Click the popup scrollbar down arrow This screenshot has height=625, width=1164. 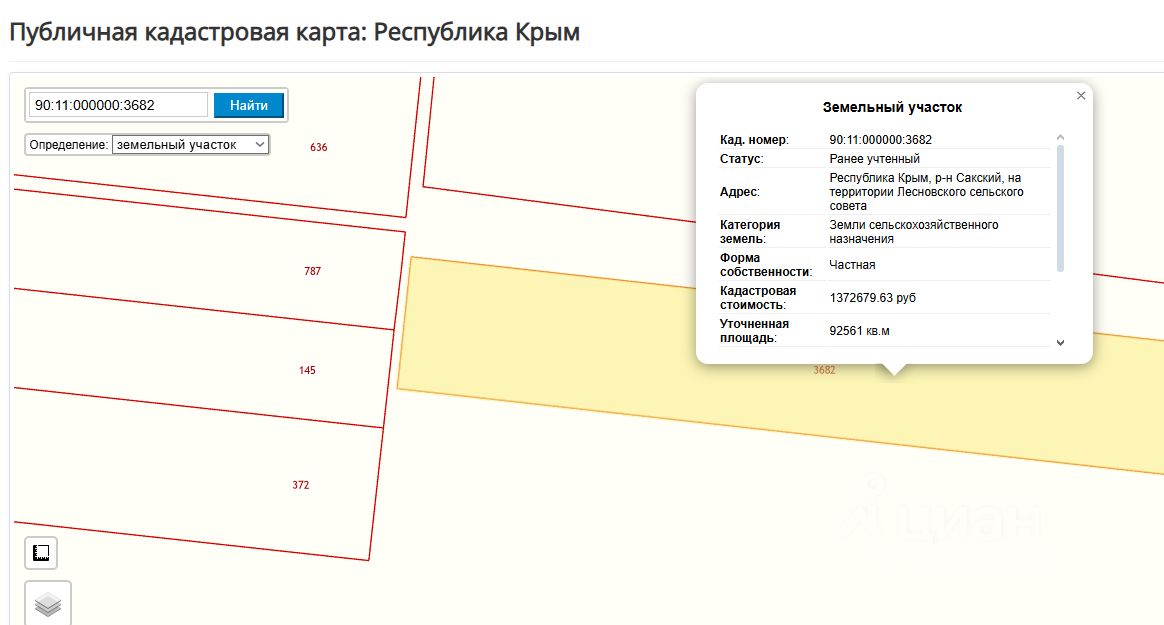pos(1060,342)
